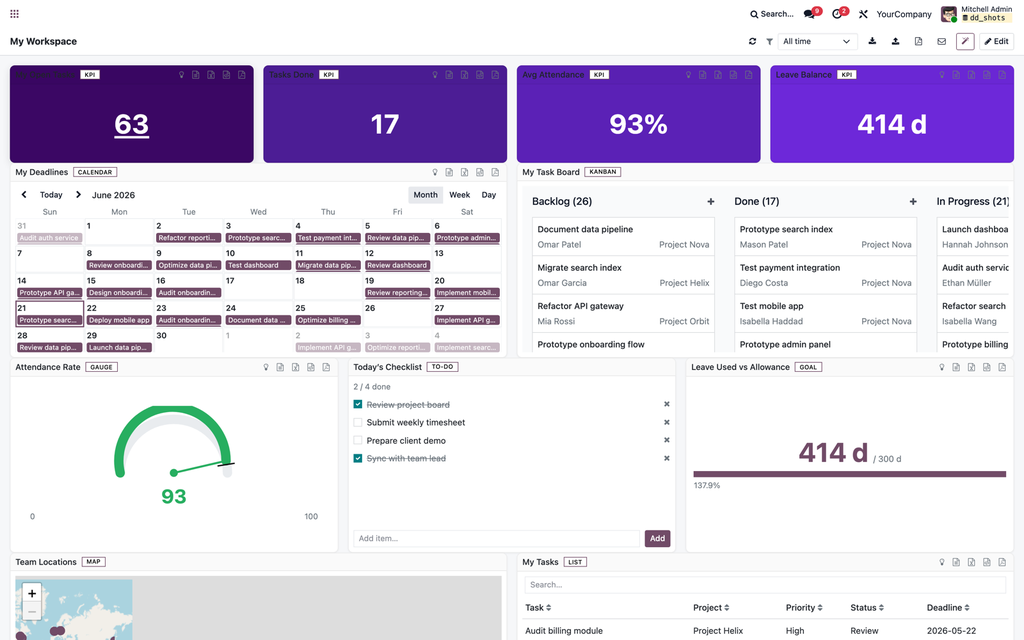Click the email dashboard envelope icon

click(x=941, y=41)
